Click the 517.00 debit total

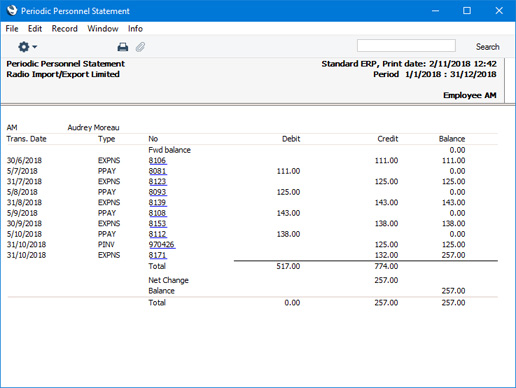click(x=288, y=266)
